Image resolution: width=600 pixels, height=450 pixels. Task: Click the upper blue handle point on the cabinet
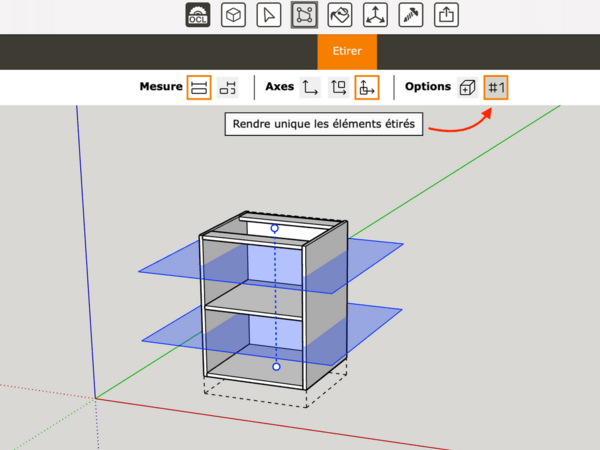(x=275, y=229)
